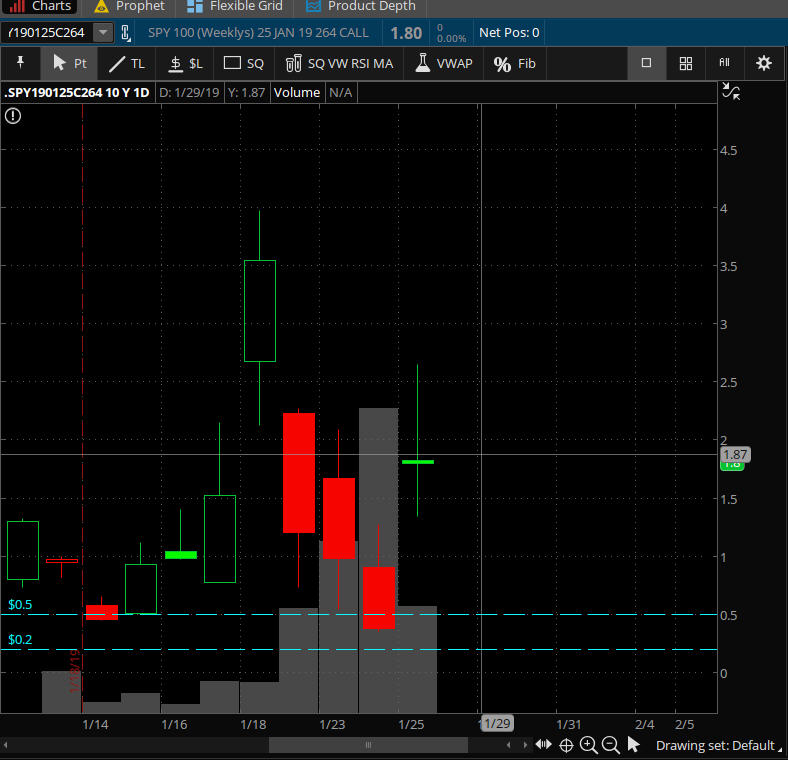Select the TL trendline drawing tool
The height and width of the screenshot is (760, 788).
[x=127, y=63]
